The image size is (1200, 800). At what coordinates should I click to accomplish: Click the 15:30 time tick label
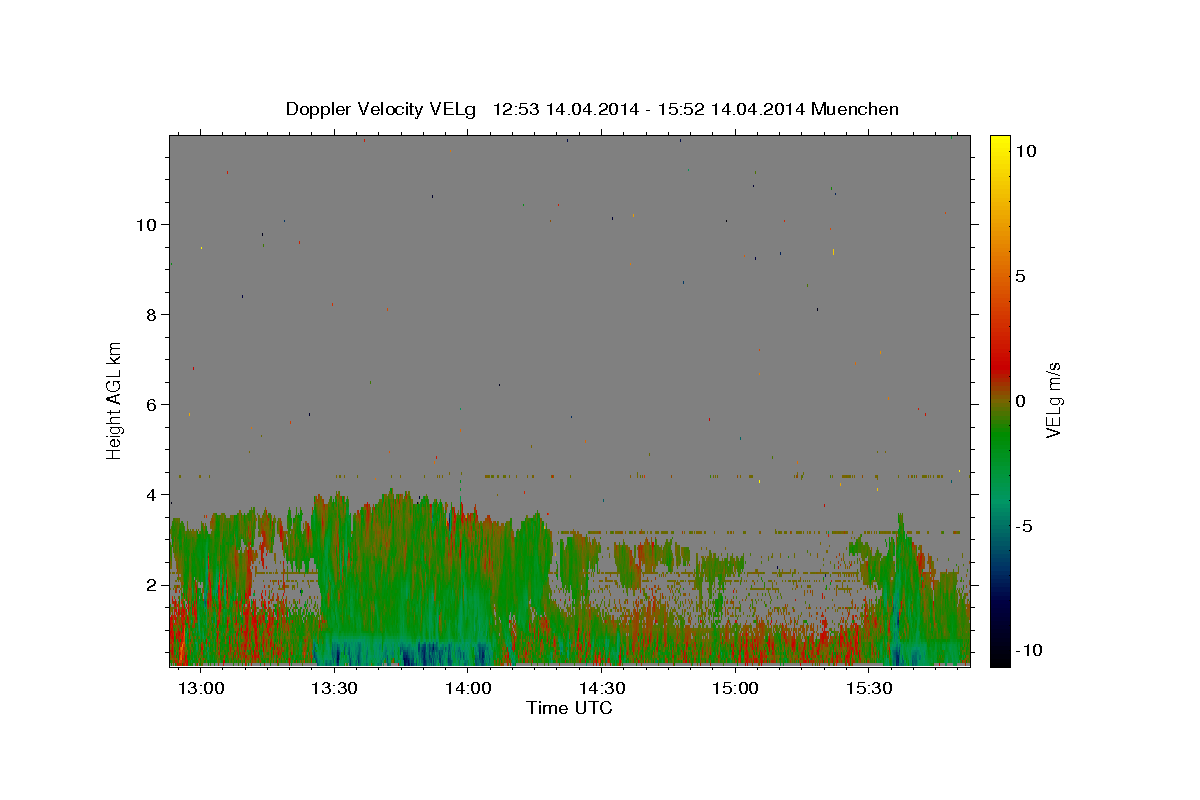(869, 689)
